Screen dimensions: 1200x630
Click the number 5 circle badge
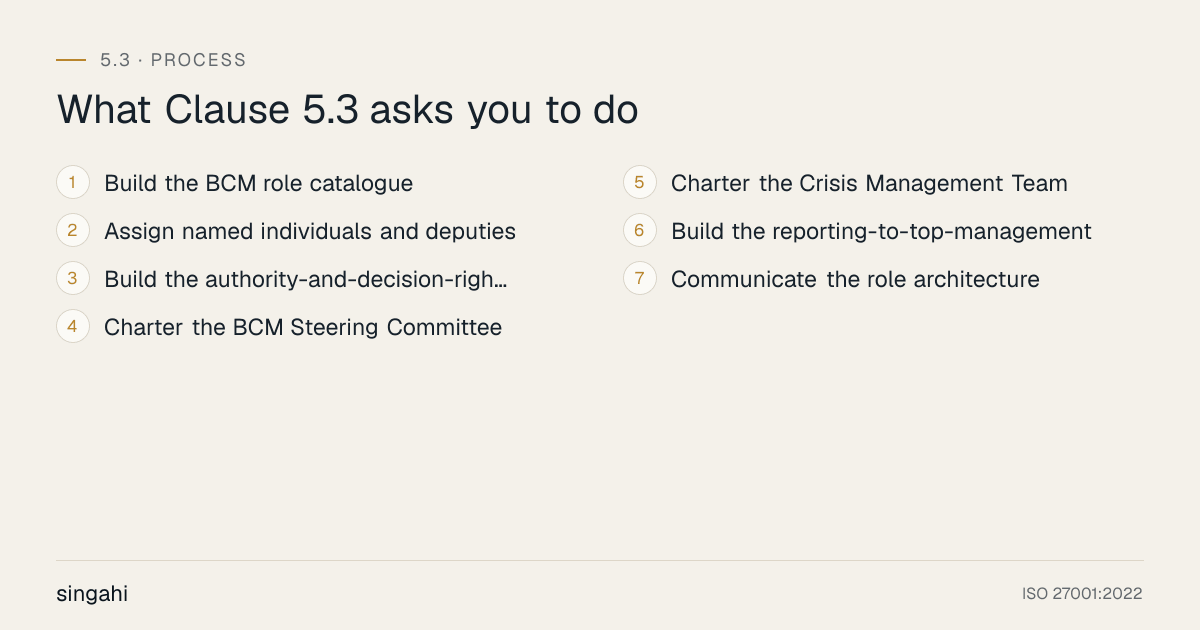click(640, 183)
